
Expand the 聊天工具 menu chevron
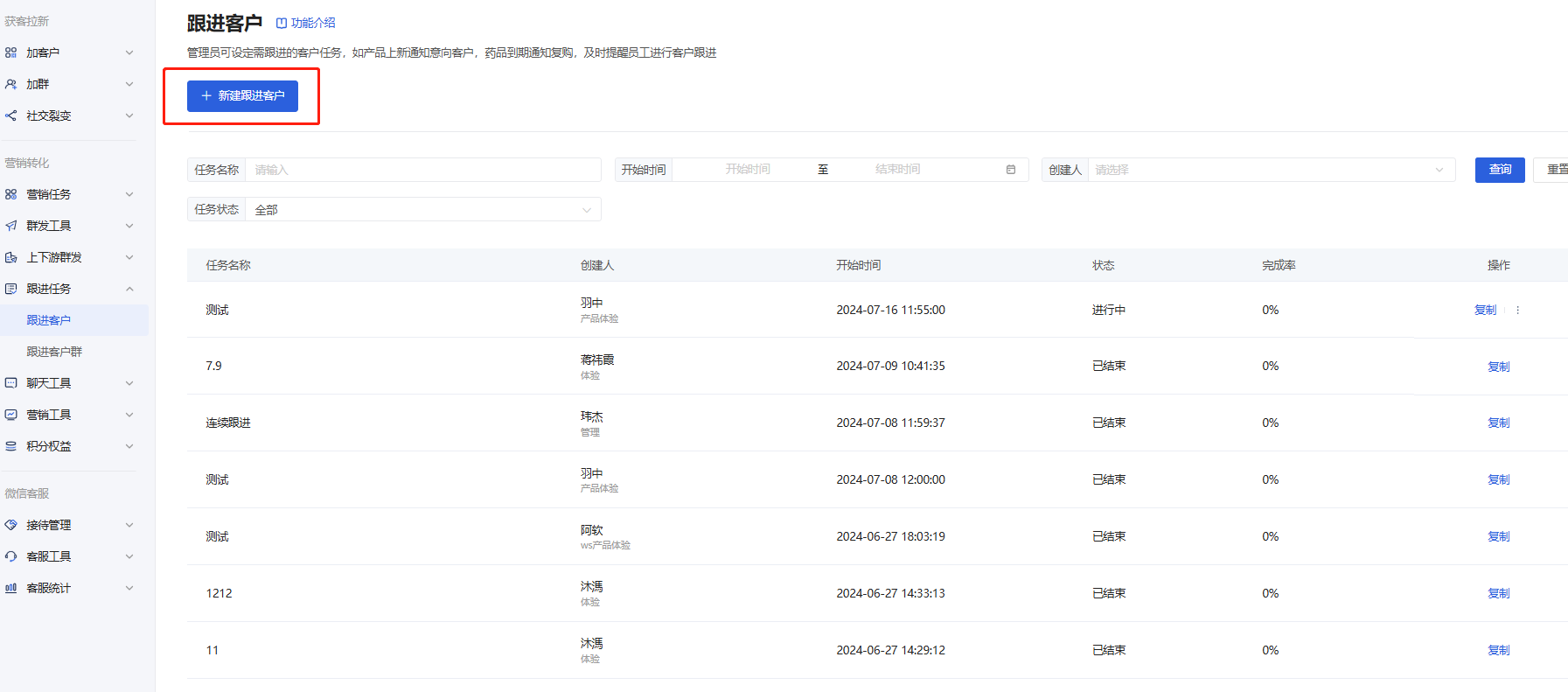129,383
